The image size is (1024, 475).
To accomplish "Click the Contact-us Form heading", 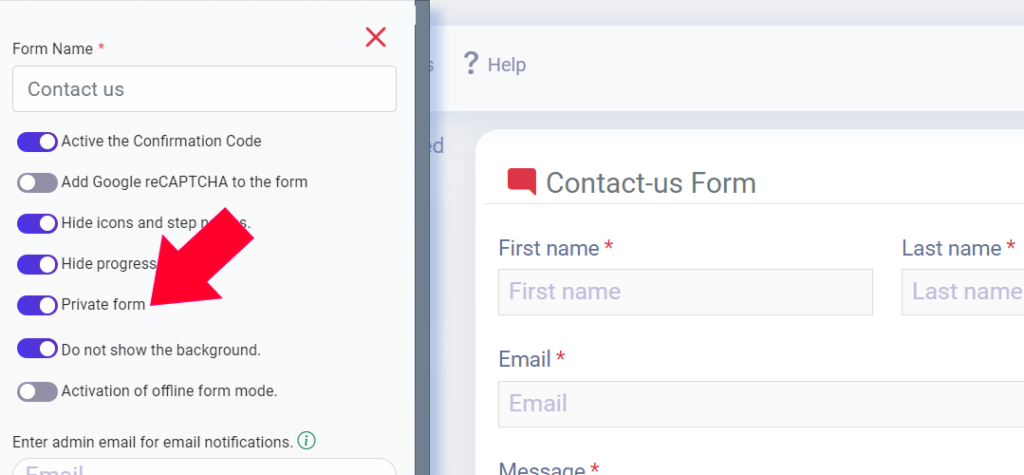I will [x=650, y=183].
